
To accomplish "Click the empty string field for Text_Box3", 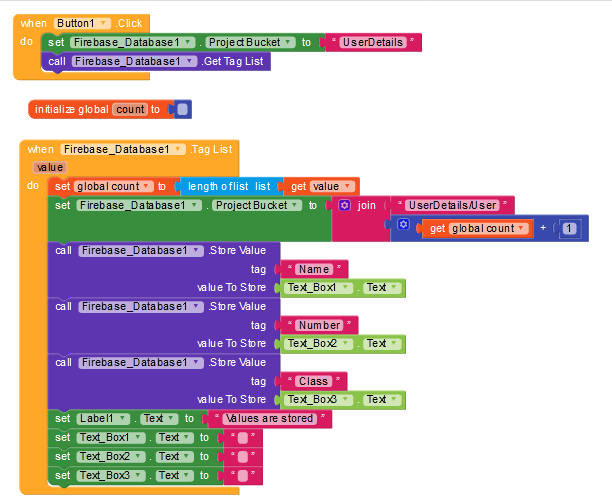I will click(x=243, y=476).
